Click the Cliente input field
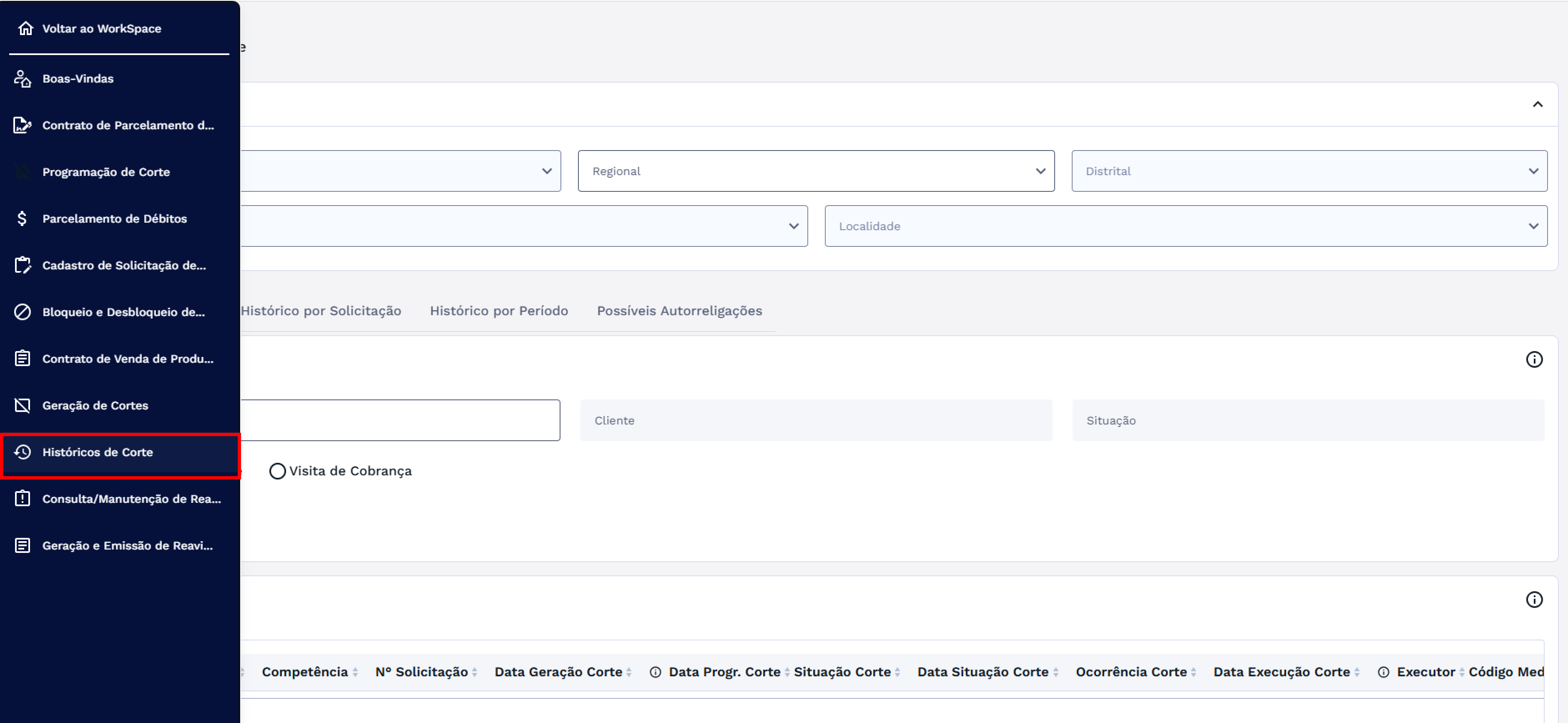This screenshot has height=723, width=1568. pos(816,421)
